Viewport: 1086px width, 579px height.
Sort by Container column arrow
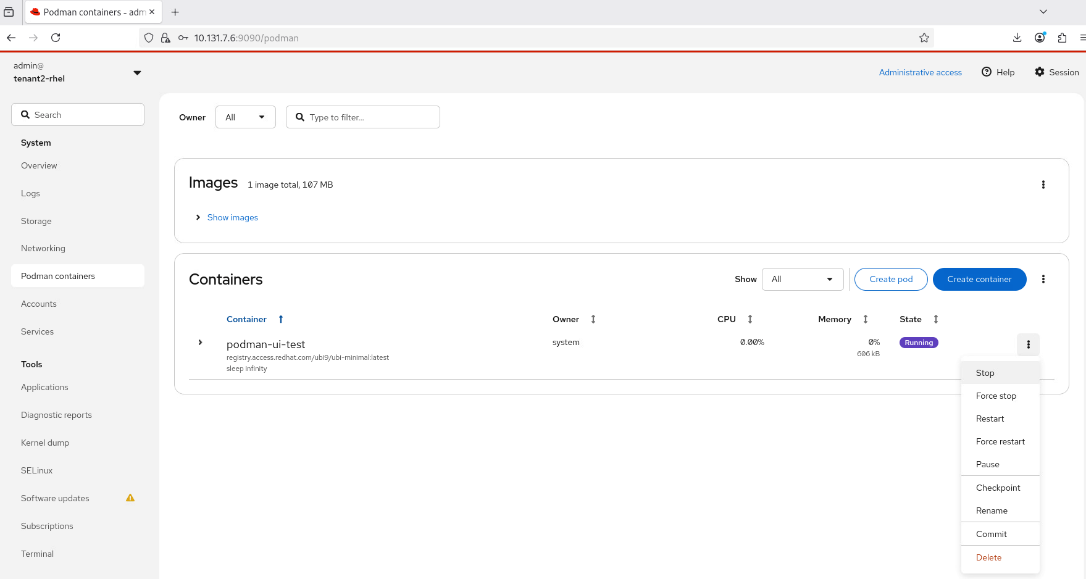pyautogui.click(x=281, y=319)
